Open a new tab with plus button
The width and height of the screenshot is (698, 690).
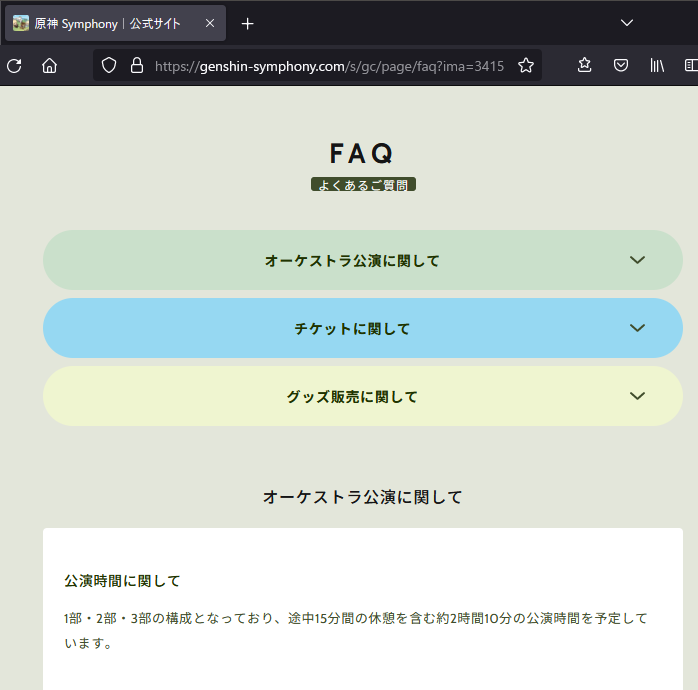[x=248, y=24]
